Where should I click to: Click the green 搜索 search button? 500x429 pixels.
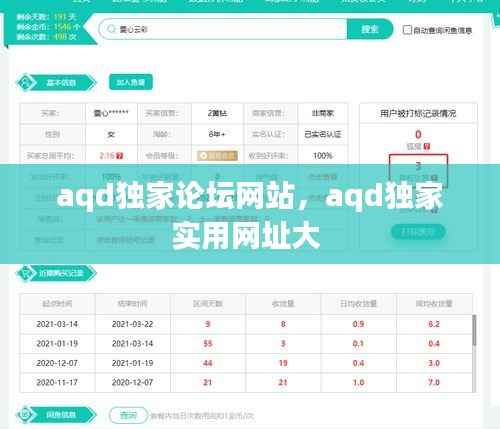[x=370, y=29]
